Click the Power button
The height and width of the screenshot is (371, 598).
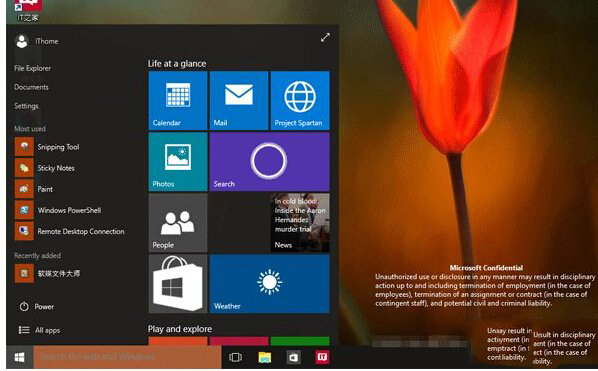pyautogui.click(x=37, y=307)
